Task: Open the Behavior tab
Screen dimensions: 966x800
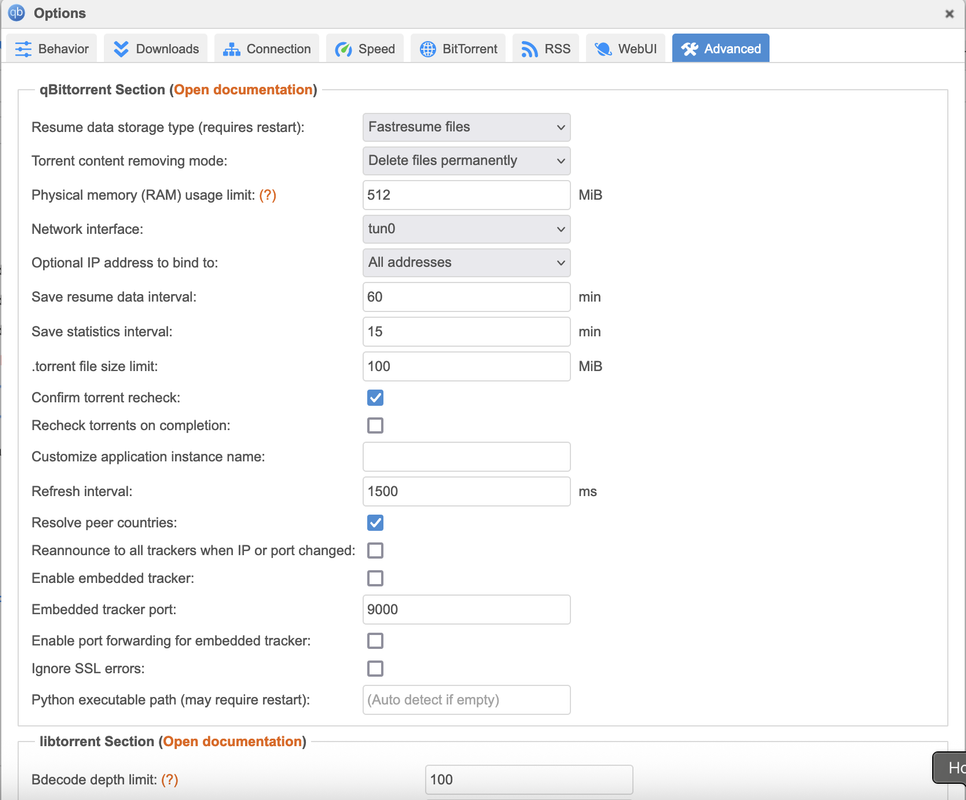Action: [x=52, y=49]
